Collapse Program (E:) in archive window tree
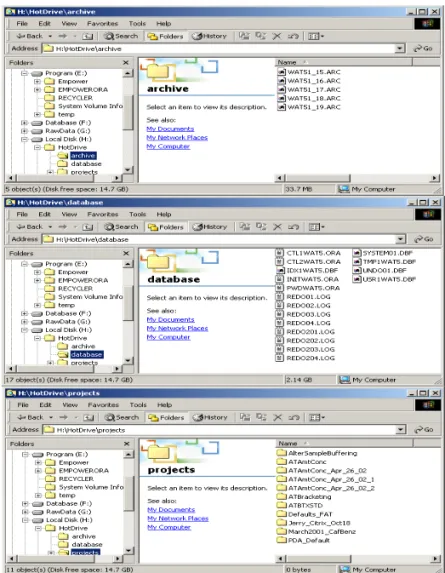The image size is (445, 573). pos(24,73)
